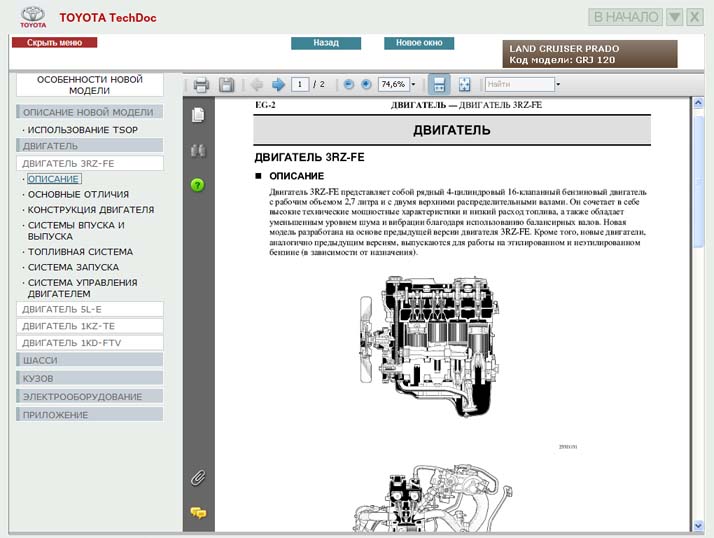The width and height of the screenshot is (714, 538).
Task: Click scrollbar up arrow in document
Action: [698, 103]
